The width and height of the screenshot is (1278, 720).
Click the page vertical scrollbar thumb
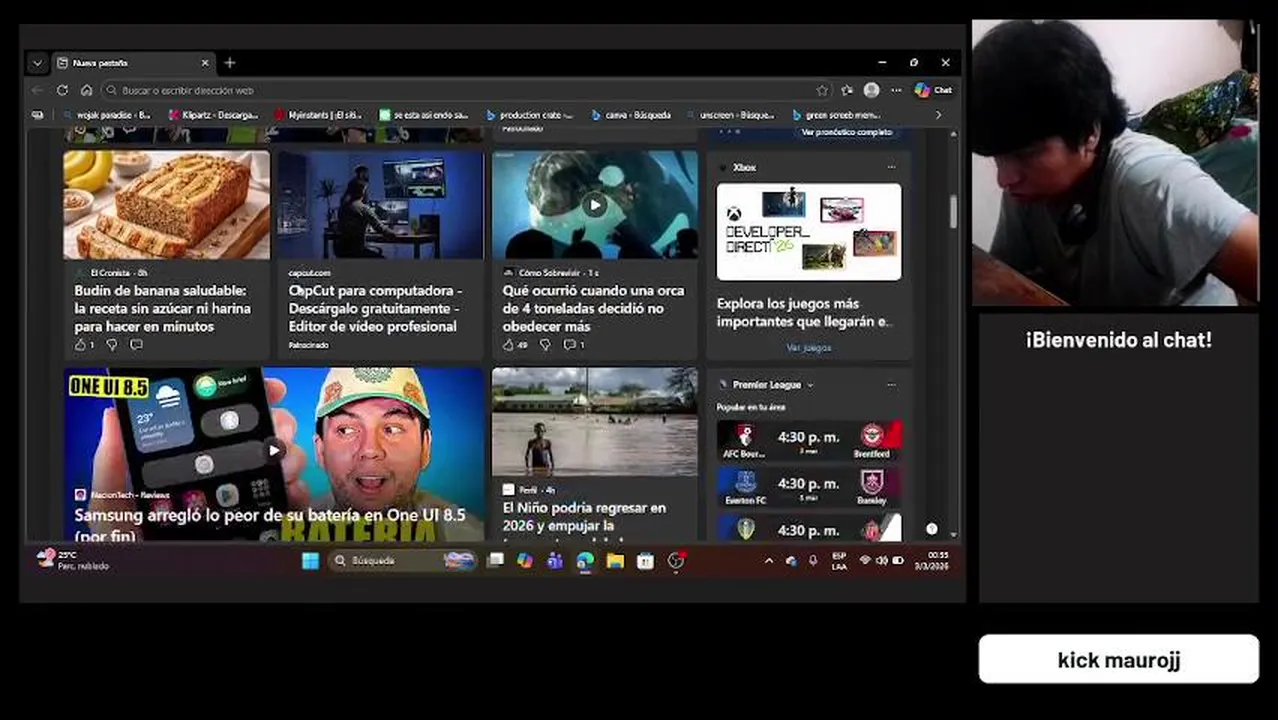click(952, 210)
